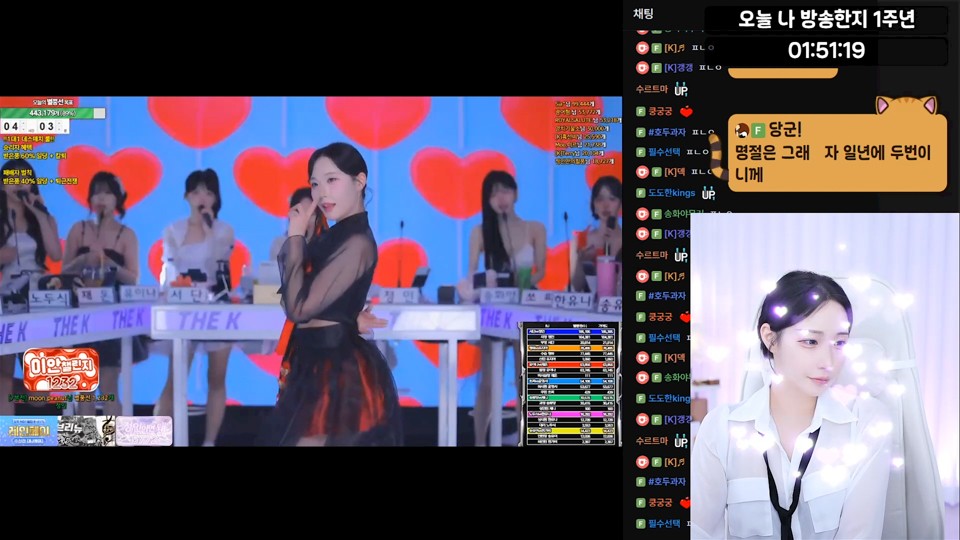Open the topmost #호두과자 username in chat

click(x=666, y=132)
